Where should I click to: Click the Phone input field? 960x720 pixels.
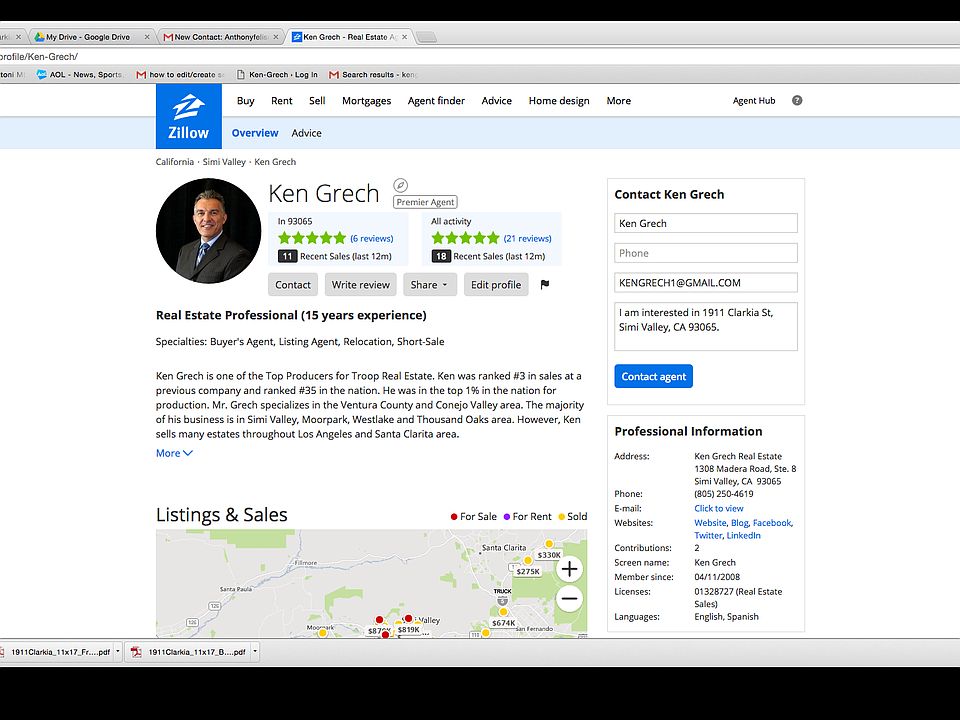pyautogui.click(x=706, y=253)
